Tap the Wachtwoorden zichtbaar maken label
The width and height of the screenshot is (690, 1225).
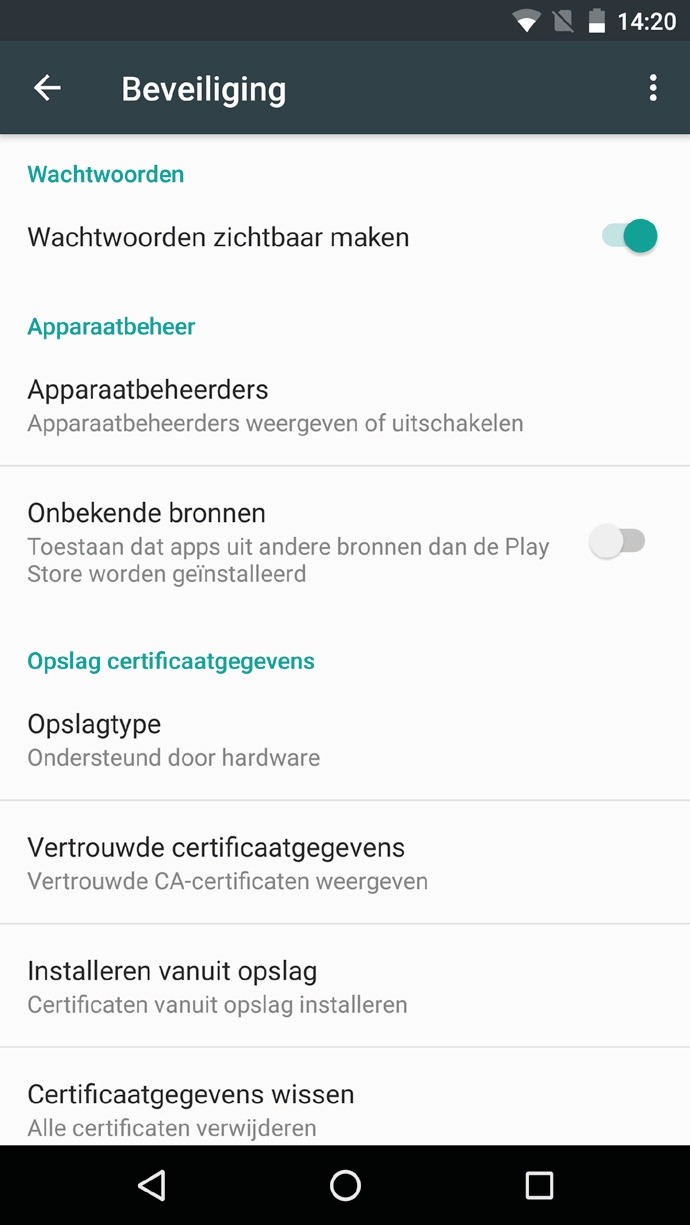coord(218,238)
